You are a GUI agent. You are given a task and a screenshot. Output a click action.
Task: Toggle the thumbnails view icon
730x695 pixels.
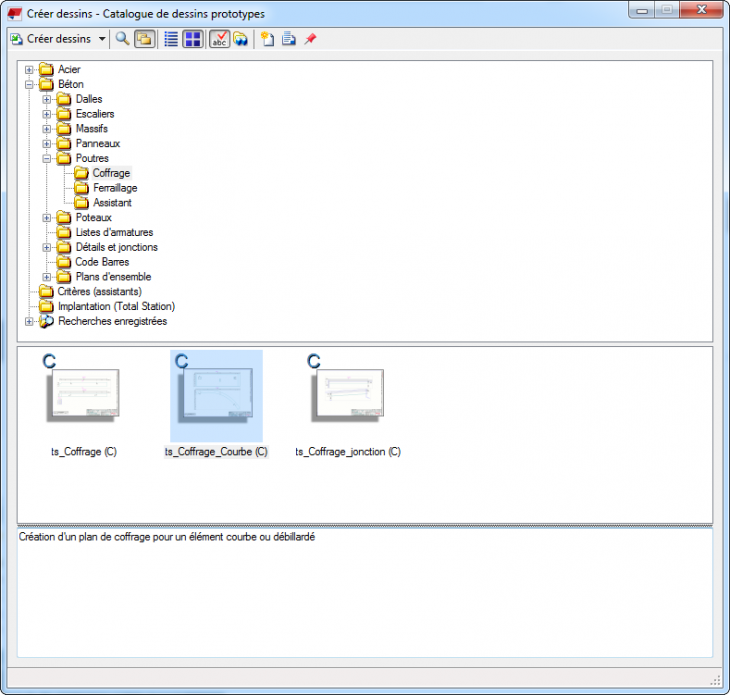(x=192, y=39)
